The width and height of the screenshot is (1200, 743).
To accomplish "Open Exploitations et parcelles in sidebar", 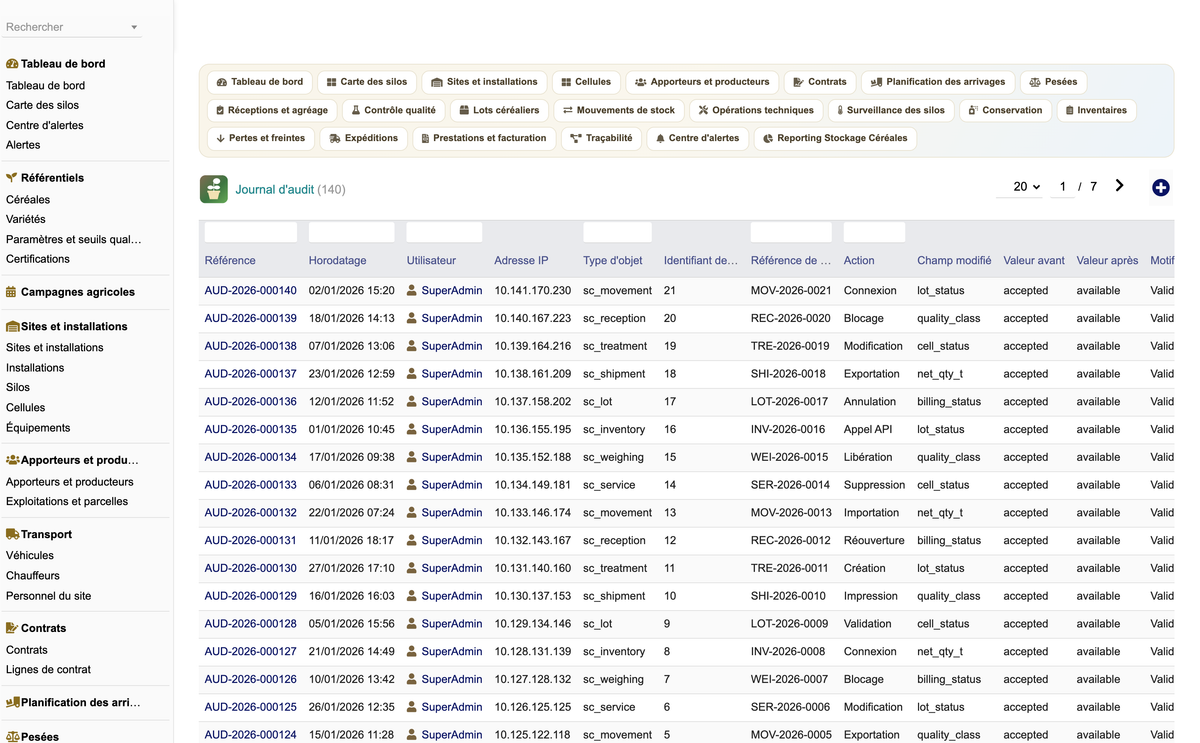I will pyautogui.click(x=67, y=502).
